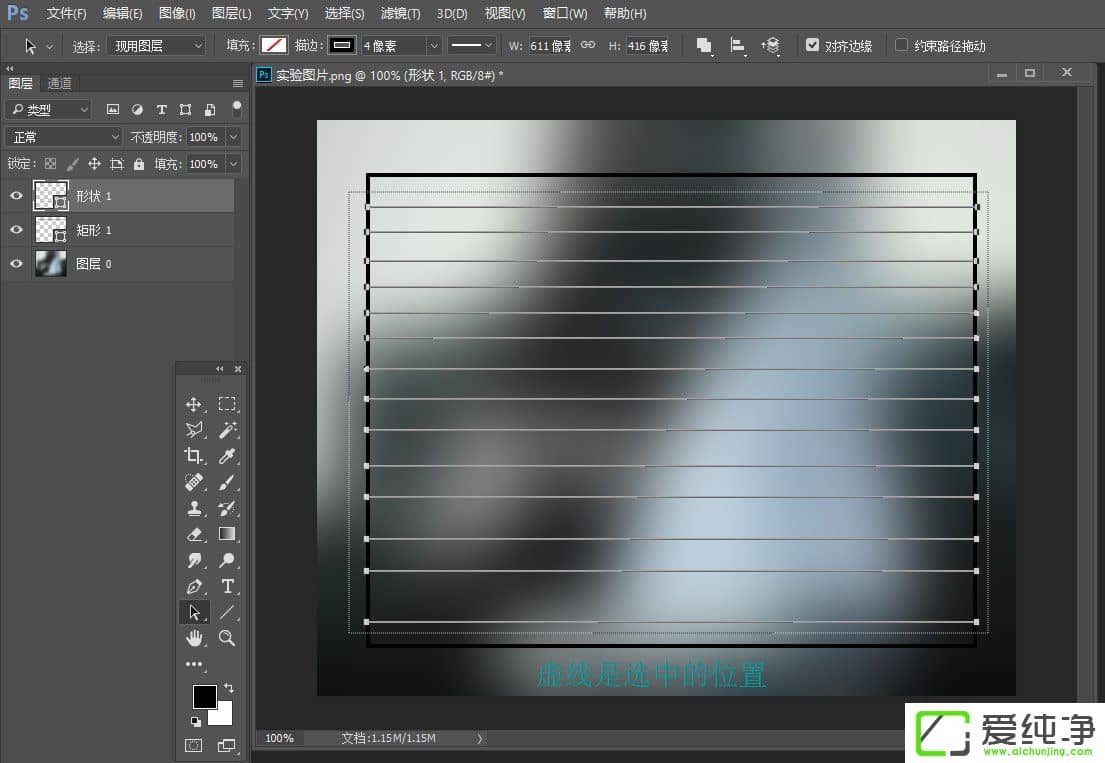Viewport: 1105px width, 763px height.
Task: Select the Move tool
Action: [193, 404]
